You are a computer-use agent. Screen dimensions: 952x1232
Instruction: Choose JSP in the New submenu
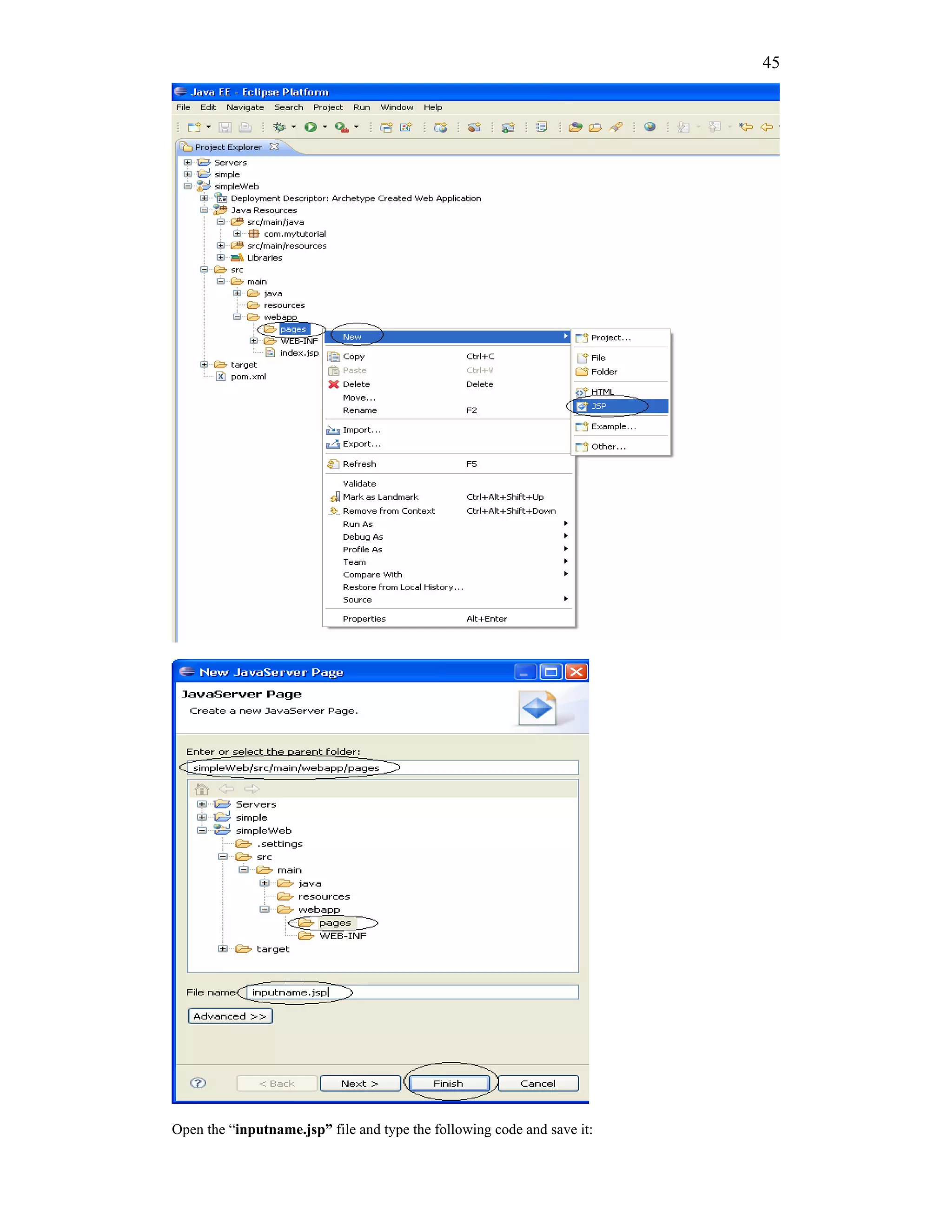(x=621, y=406)
